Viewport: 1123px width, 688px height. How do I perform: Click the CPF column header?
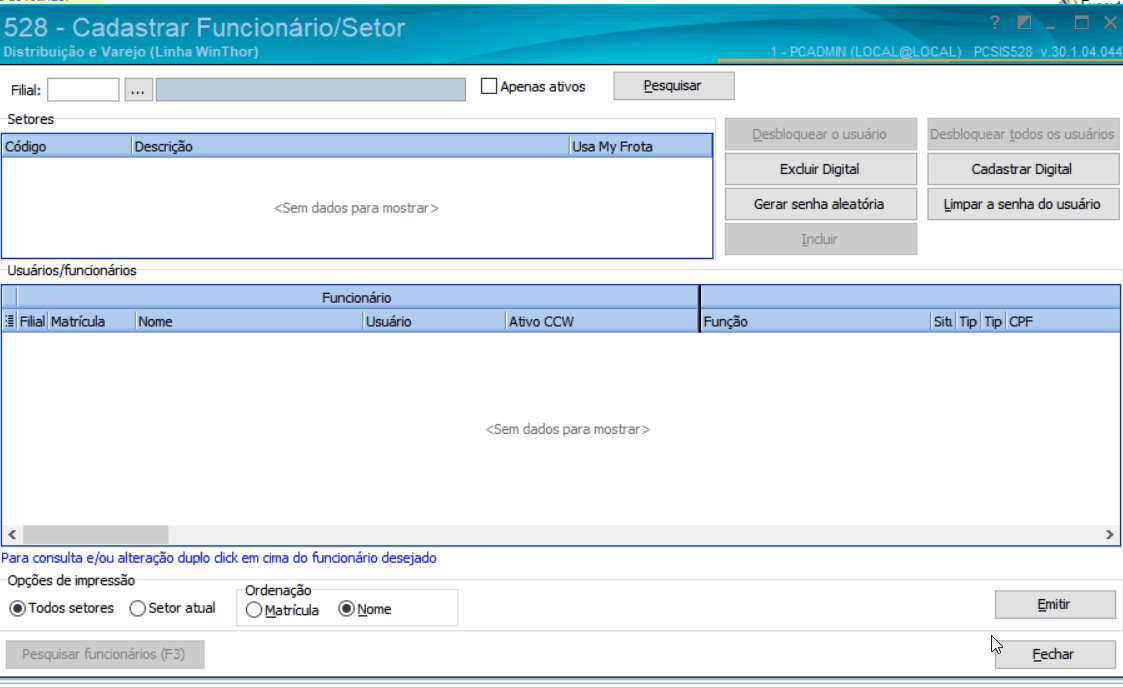[1063, 321]
